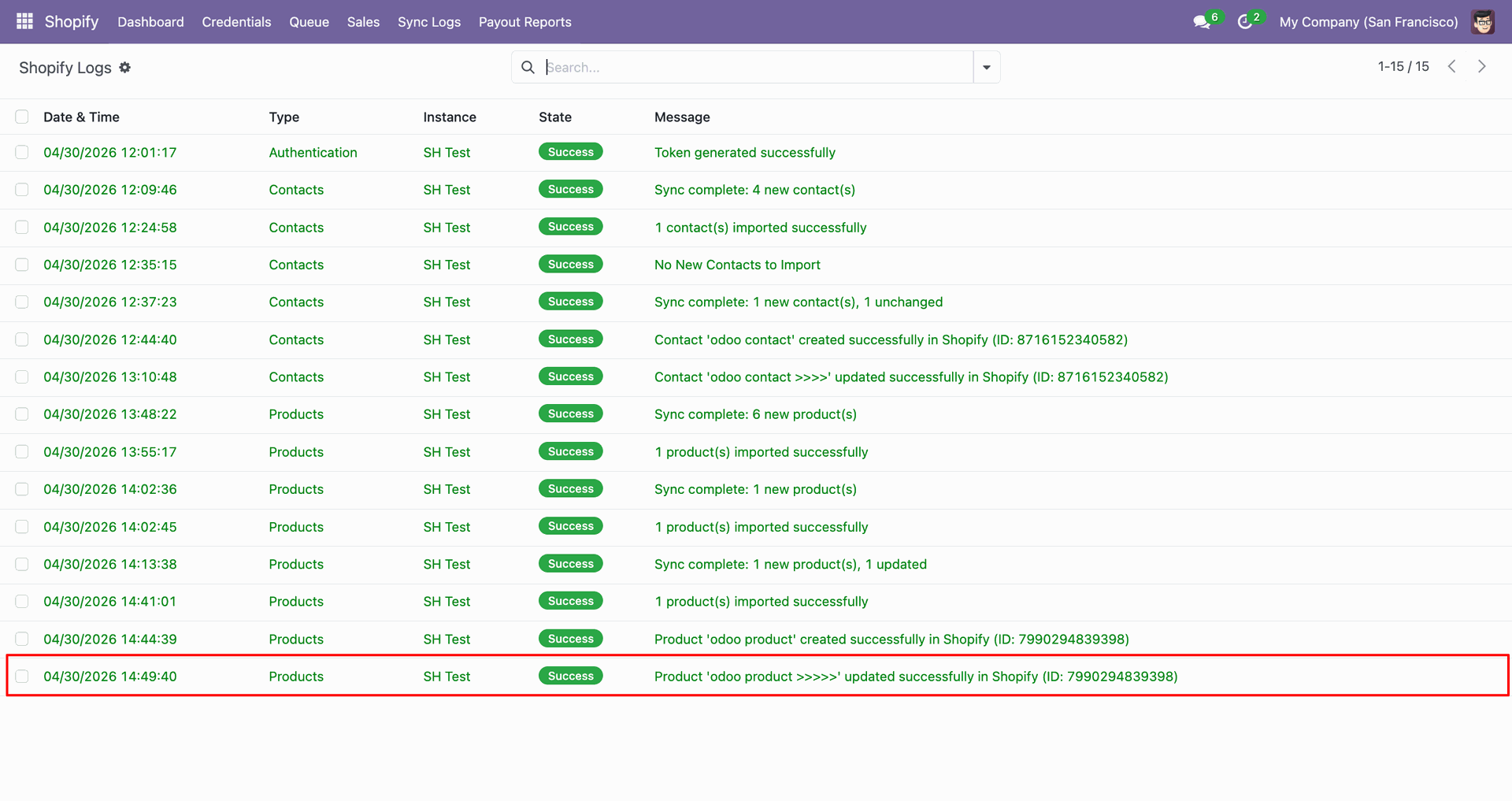Open the Sales menu
Screen dimensions: 1512x801
363,22
